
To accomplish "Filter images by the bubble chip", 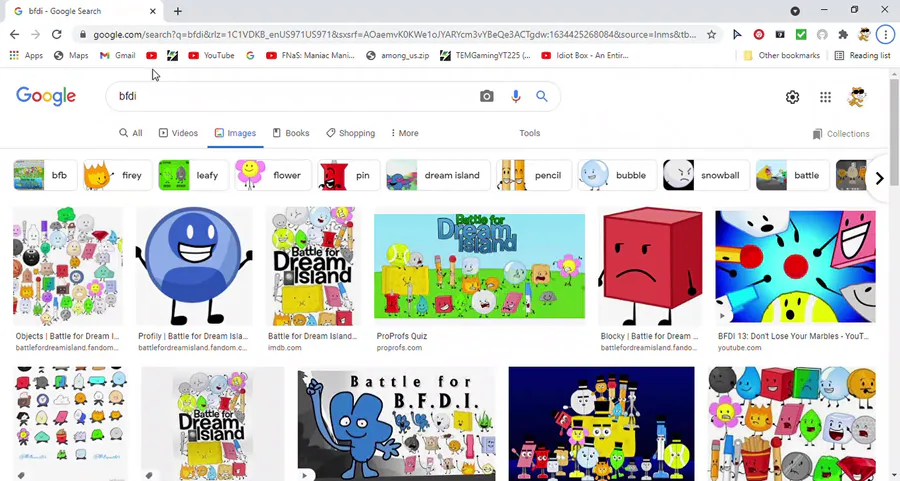I will click(618, 176).
